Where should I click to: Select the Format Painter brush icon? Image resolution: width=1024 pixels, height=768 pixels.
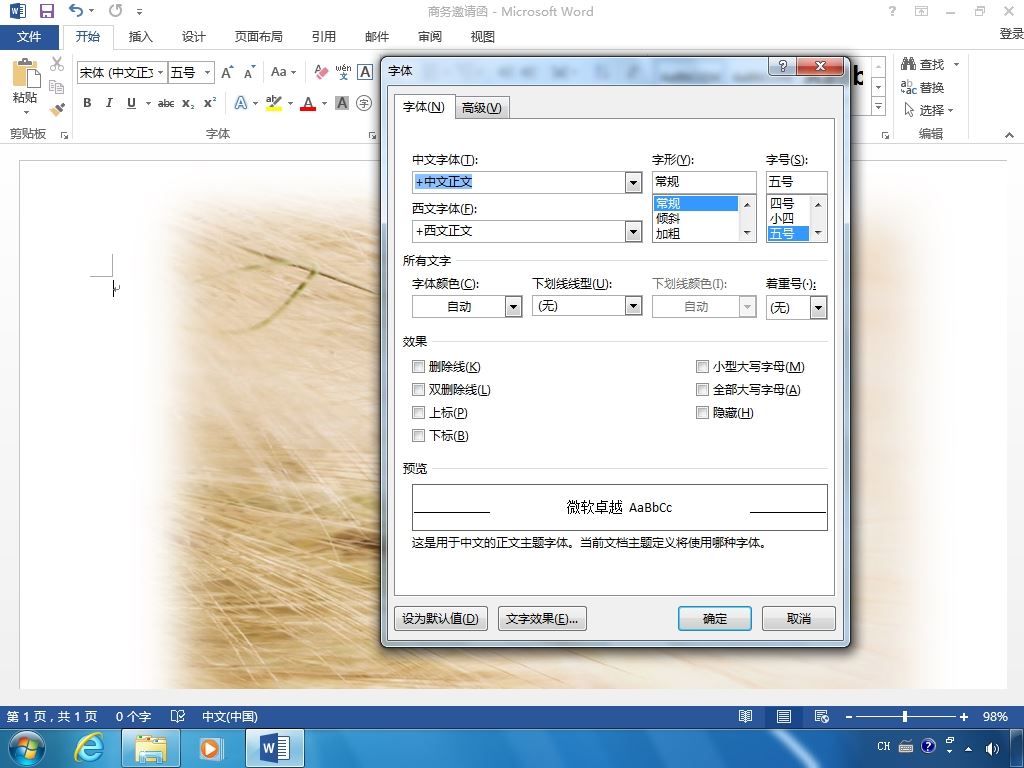pyautogui.click(x=57, y=109)
